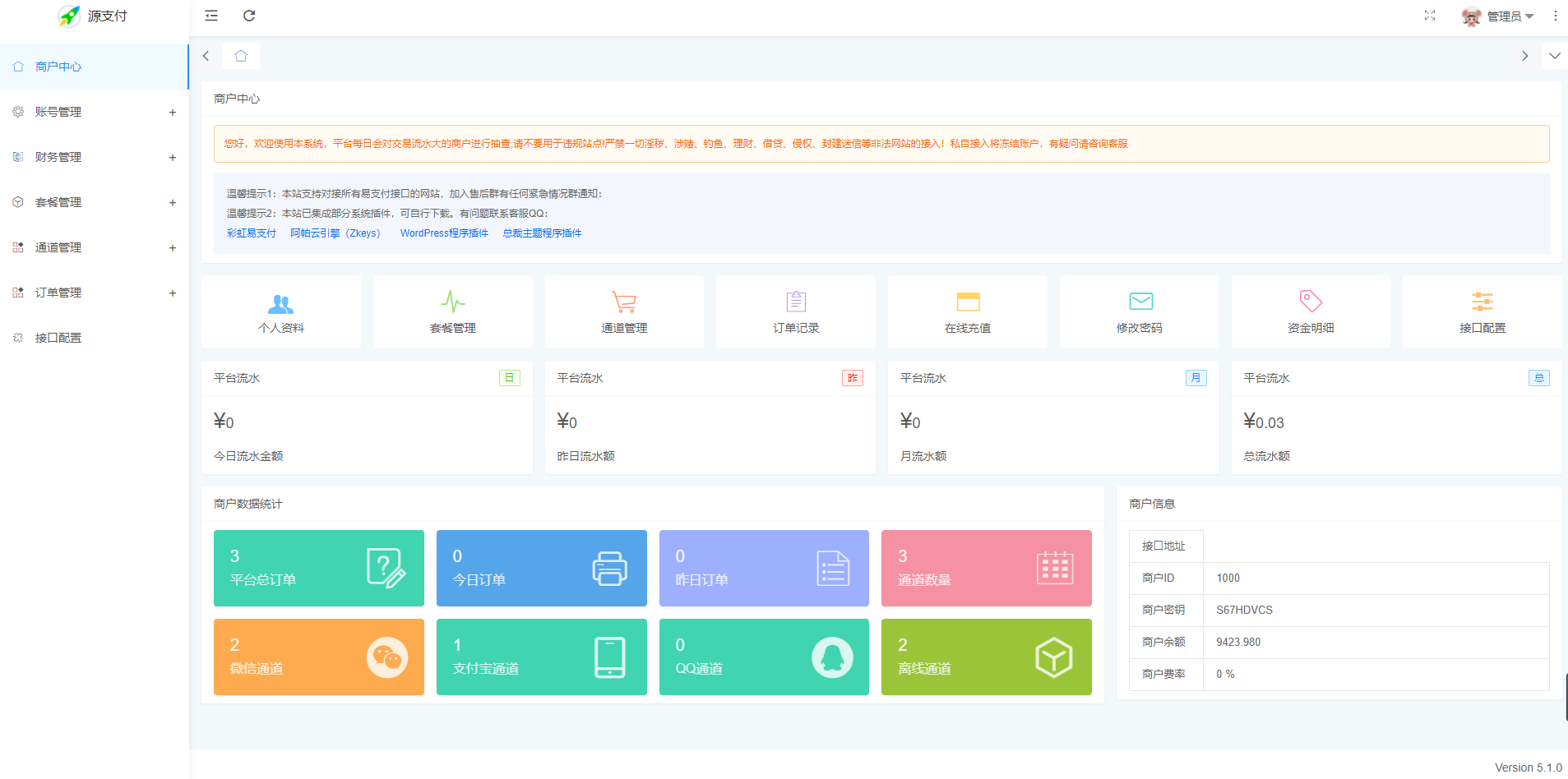Go to the previous tabs with left arrow
This screenshot has width=1568, height=779.
pos(206,56)
